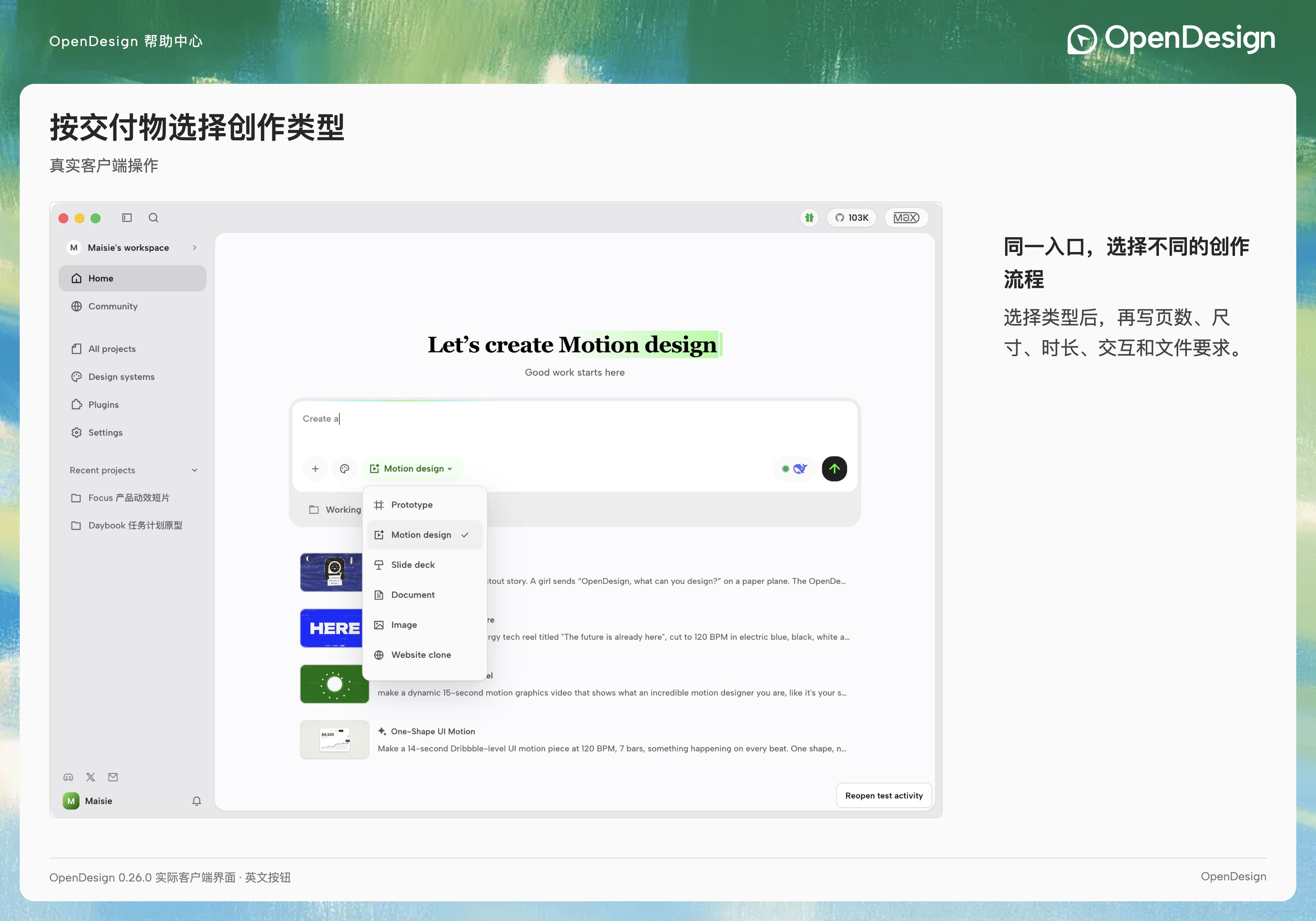Click the palette design system icon in prompt
Viewport: 1316px width, 921px height.
(x=345, y=469)
